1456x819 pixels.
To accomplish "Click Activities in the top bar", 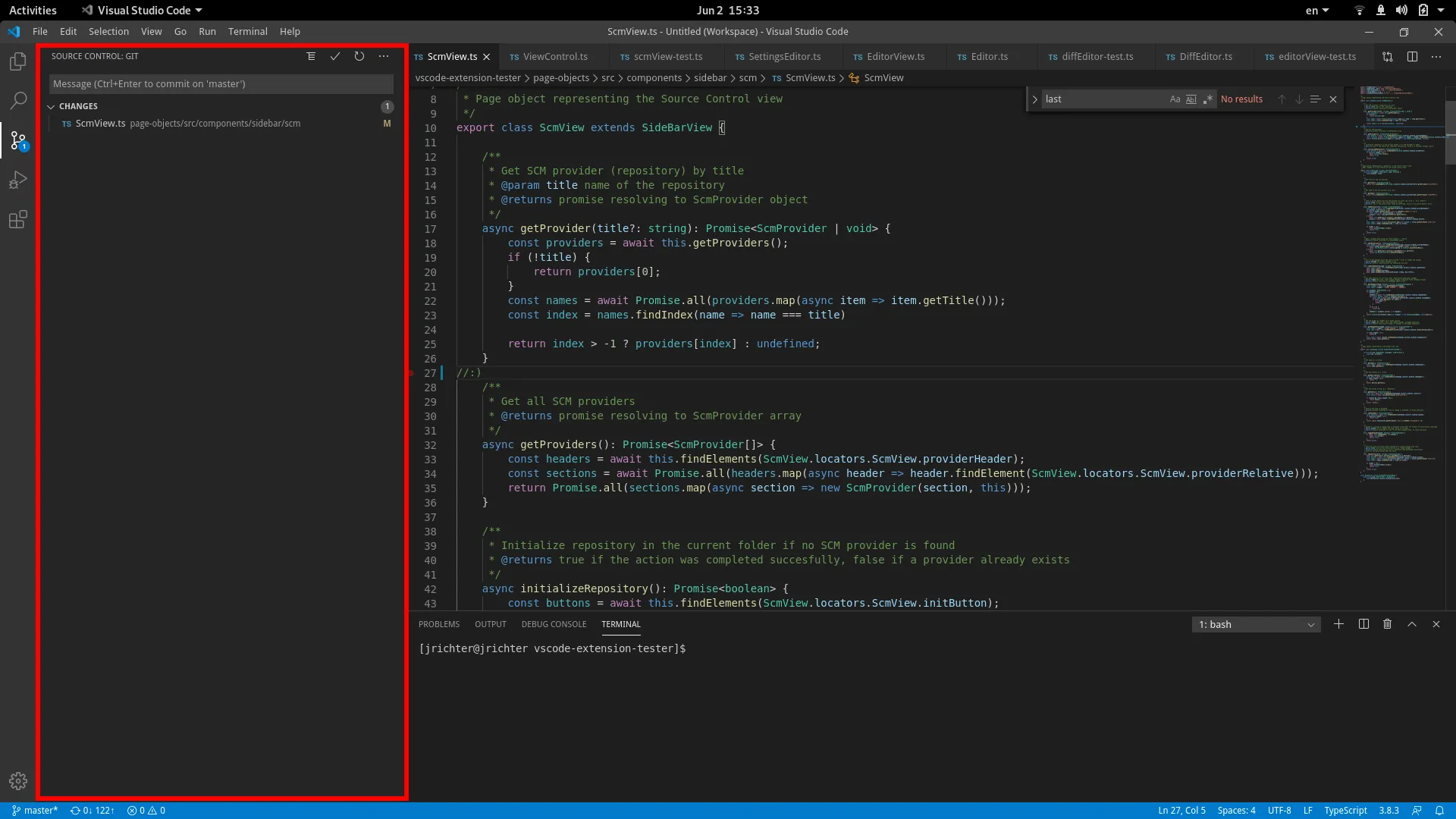I will [33, 11].
